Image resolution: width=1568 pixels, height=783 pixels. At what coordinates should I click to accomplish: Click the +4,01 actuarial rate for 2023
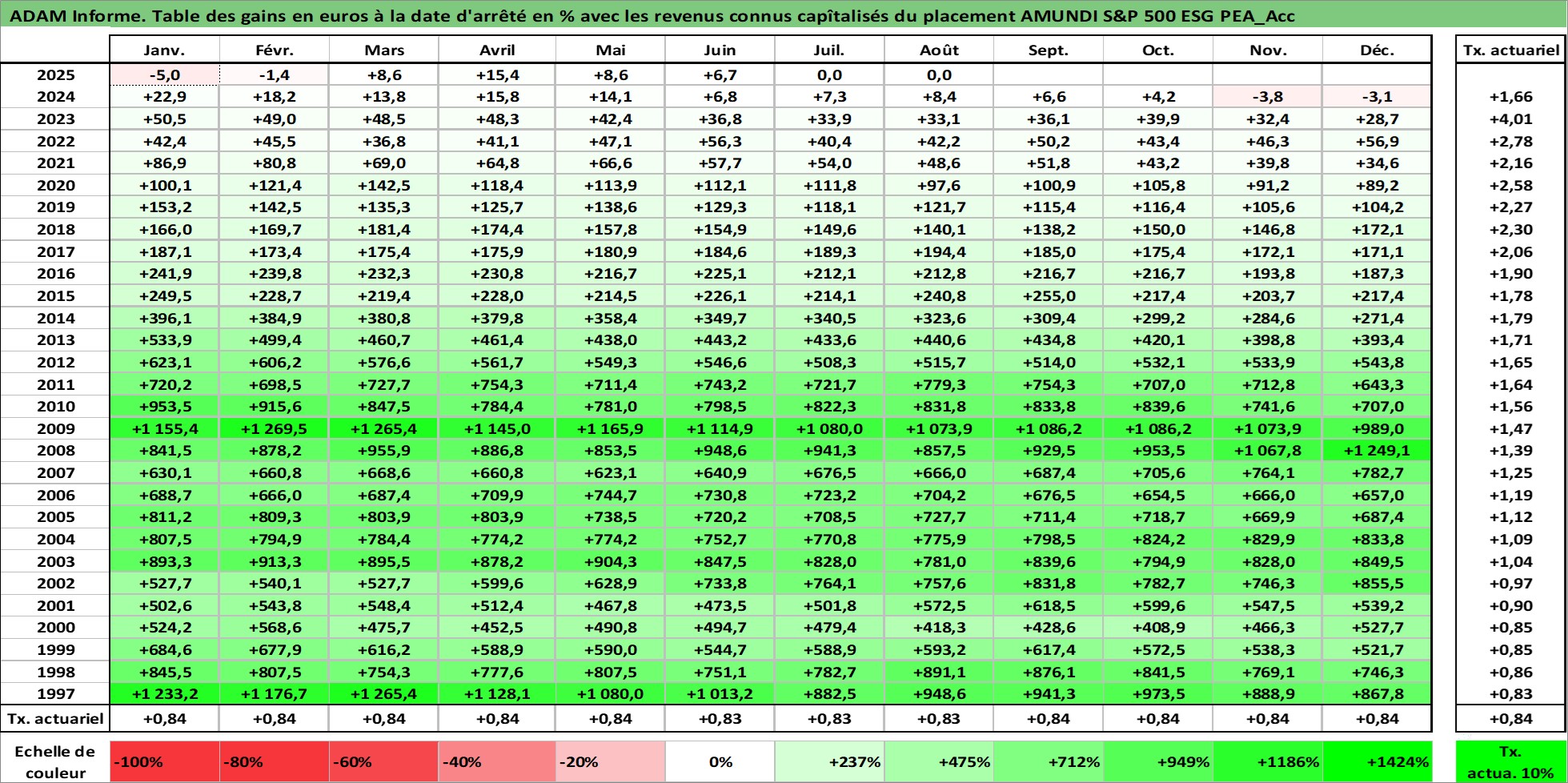[x=1510, y=119]
